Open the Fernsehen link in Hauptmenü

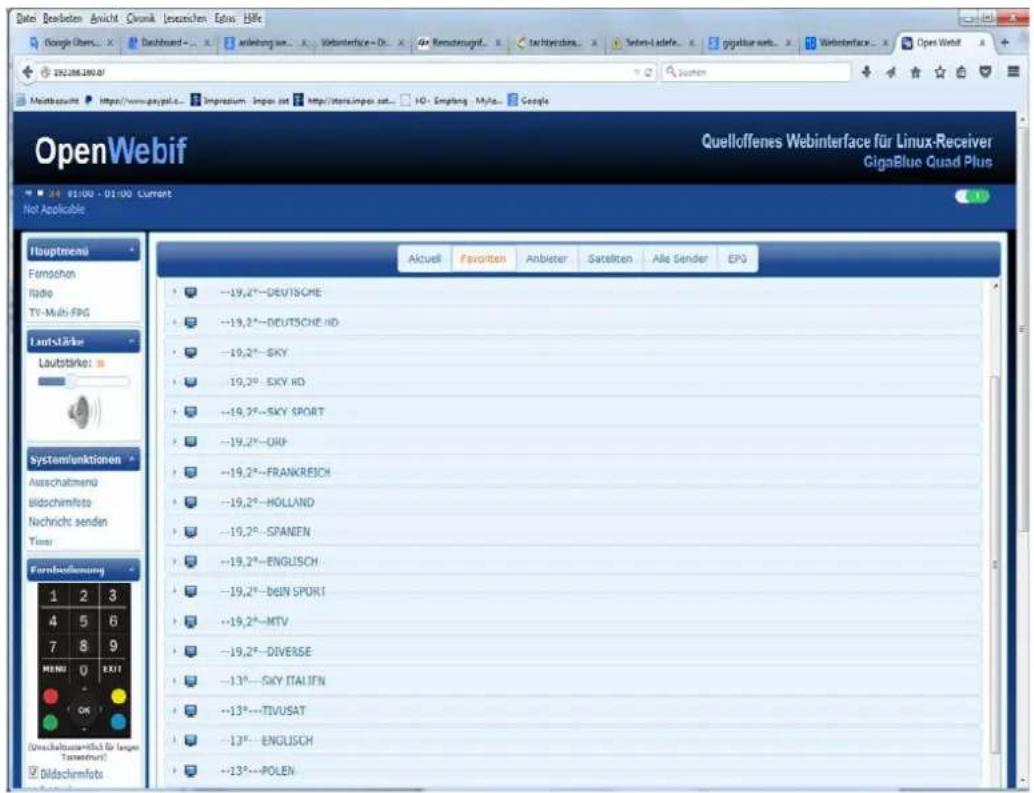coord(52,274)
